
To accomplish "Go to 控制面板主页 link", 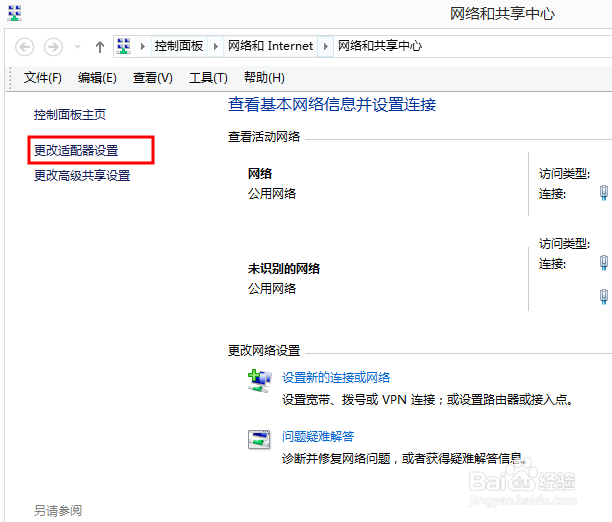I will tap(70, 114).
